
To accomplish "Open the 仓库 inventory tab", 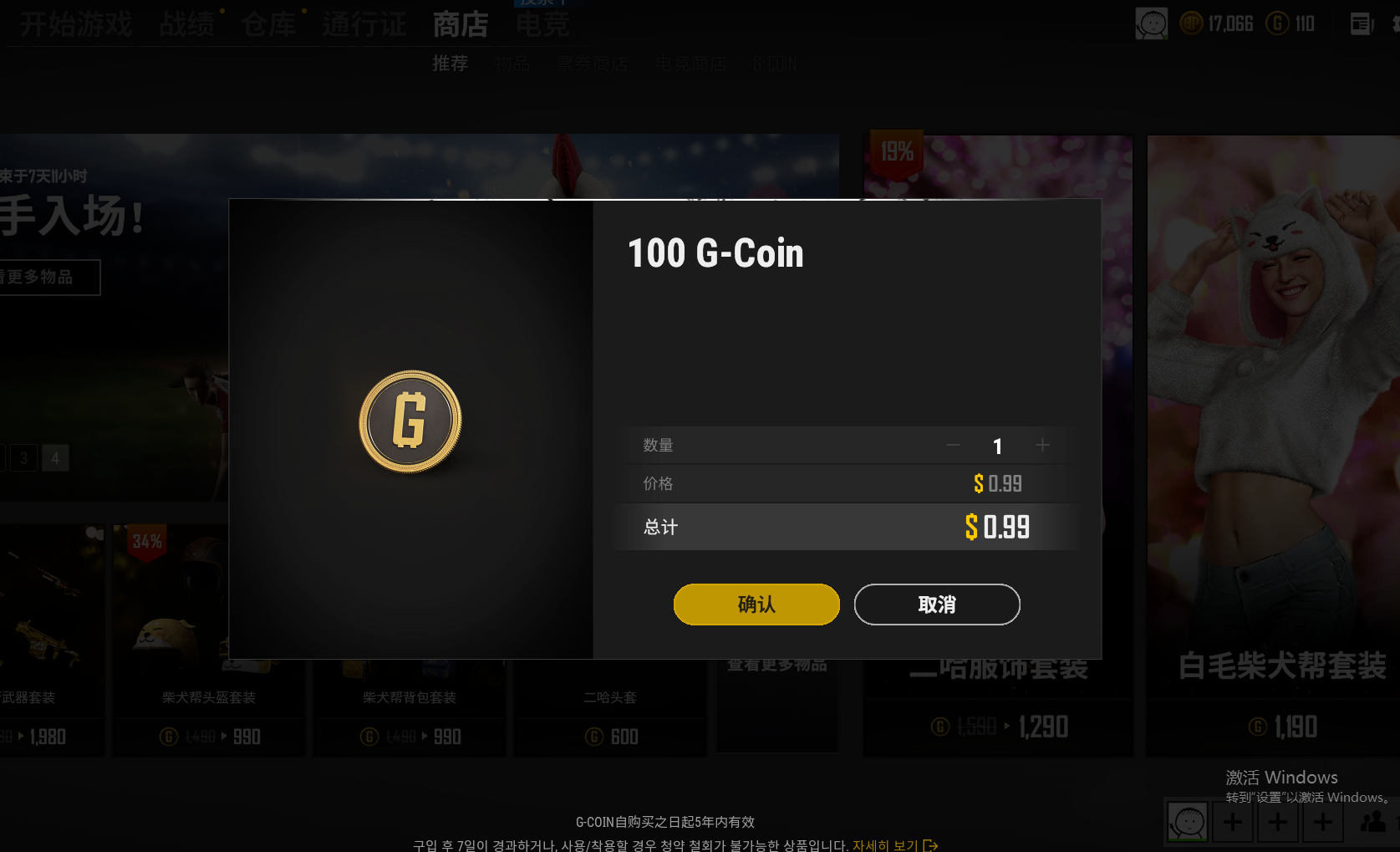I will pyautogui.click(x=268, y=24).
